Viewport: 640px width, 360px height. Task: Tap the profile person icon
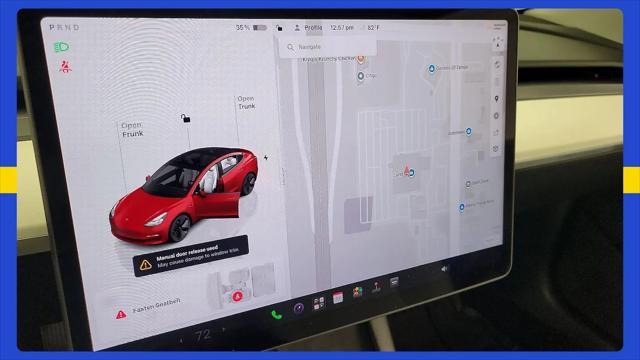[x=297, y=28]
